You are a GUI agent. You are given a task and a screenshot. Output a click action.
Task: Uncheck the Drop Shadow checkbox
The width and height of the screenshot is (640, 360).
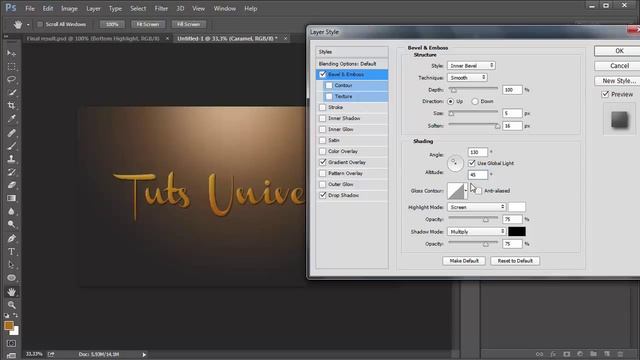tap(323, 195)
